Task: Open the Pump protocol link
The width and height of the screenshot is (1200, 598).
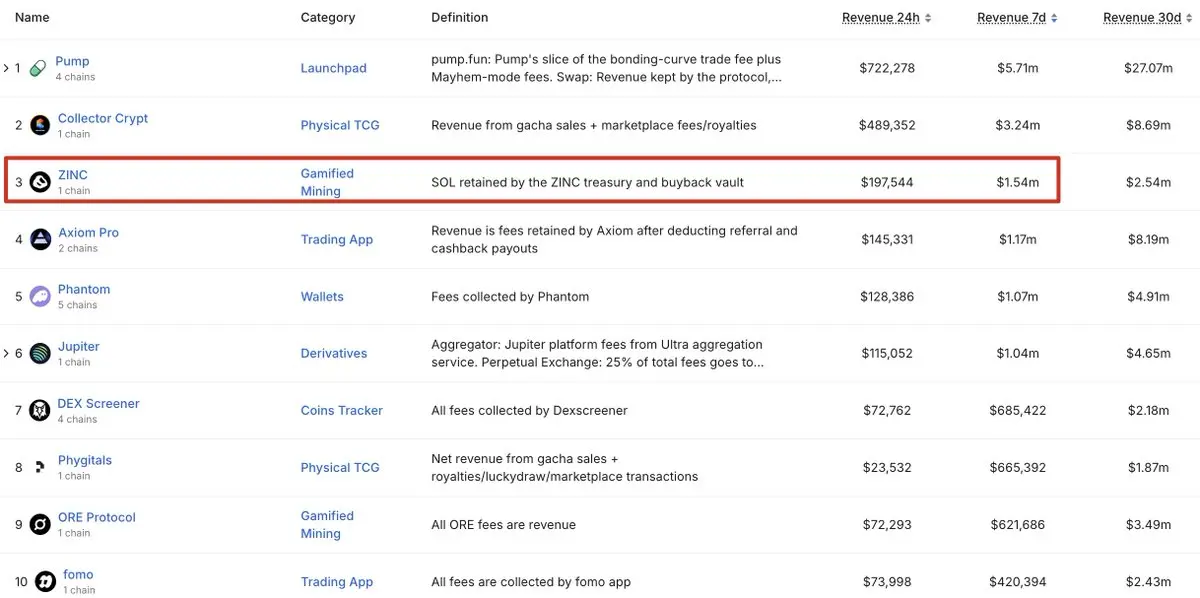Action: click(72, 61)
